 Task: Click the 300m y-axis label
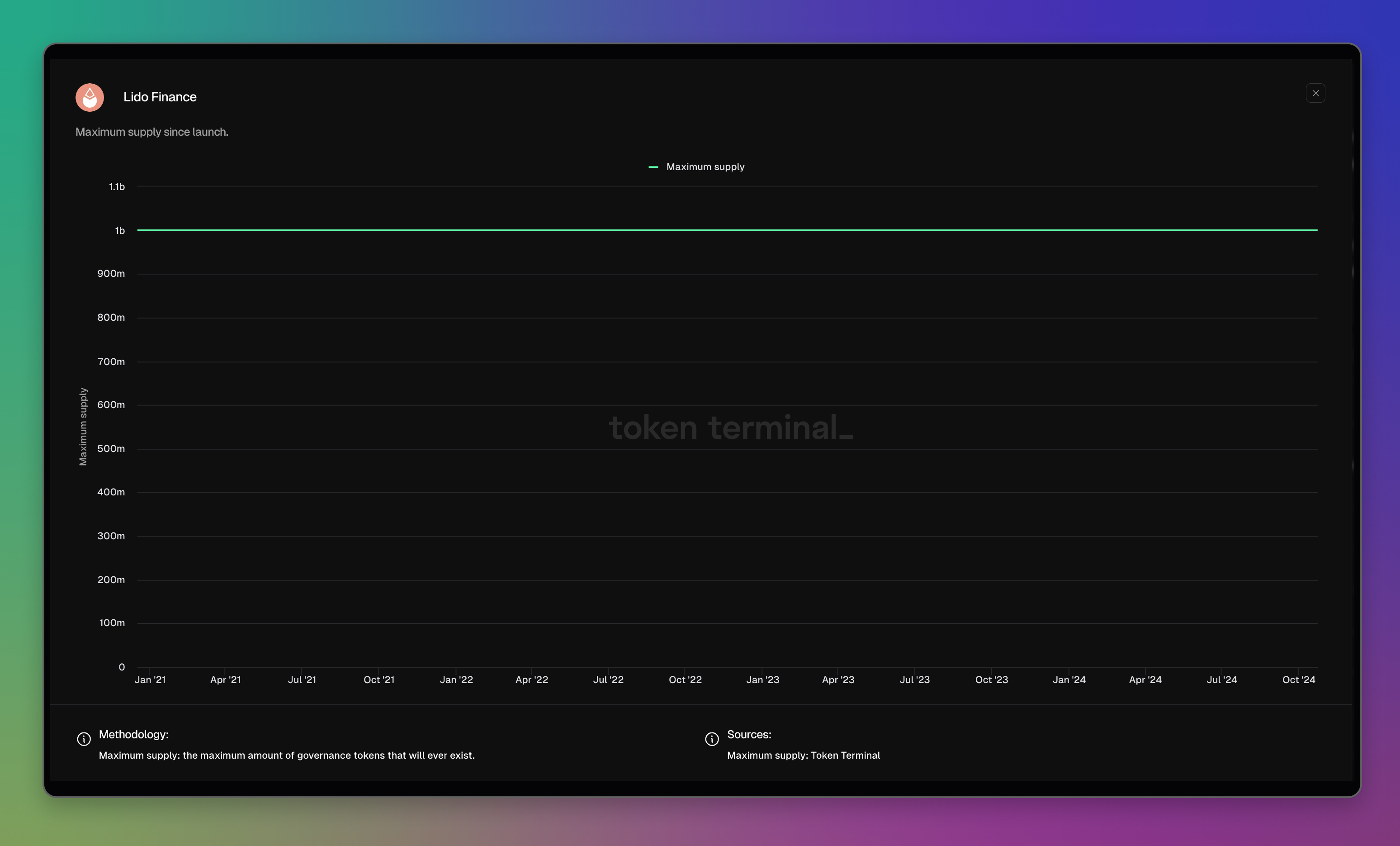point(111,536)
